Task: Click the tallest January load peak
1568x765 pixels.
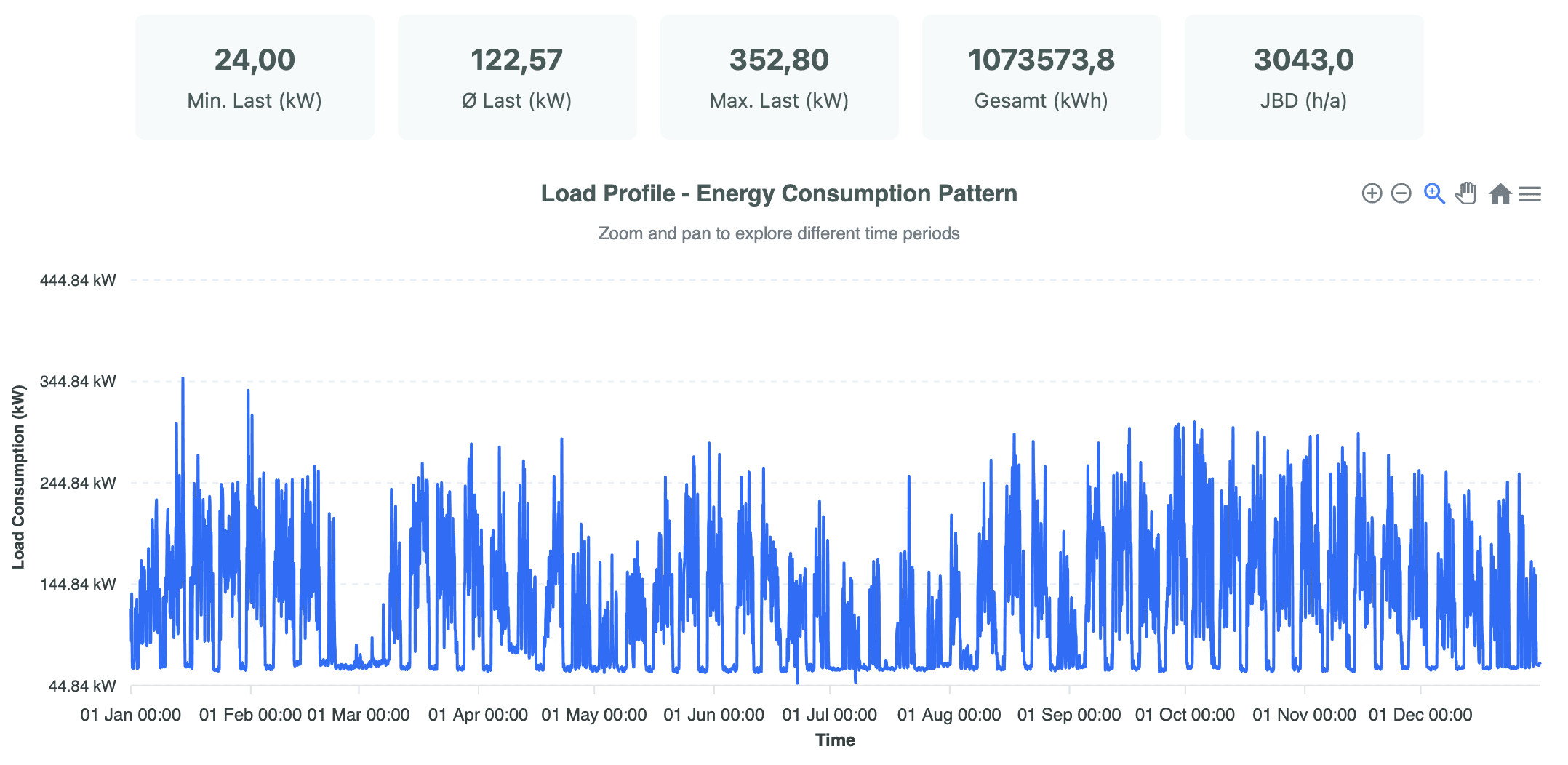Action: [183, 378]
